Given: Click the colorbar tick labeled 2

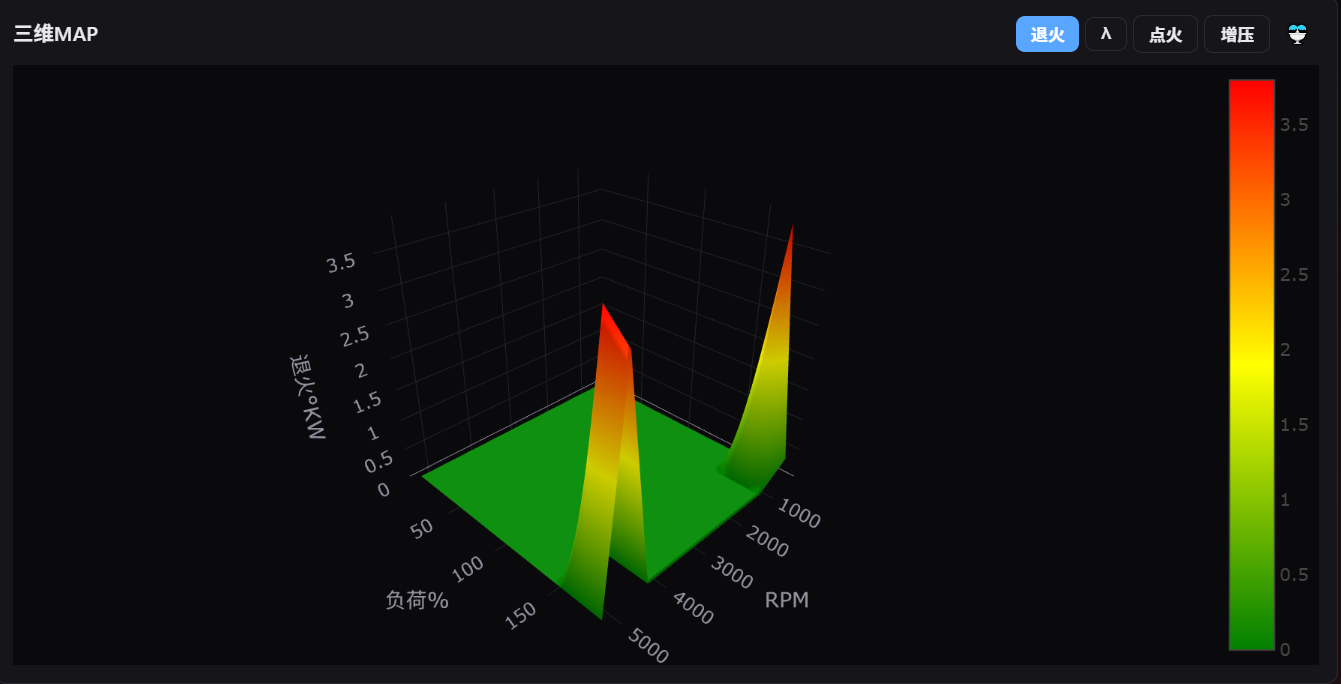Looking at the screenshot, I should pos(1285,349).
